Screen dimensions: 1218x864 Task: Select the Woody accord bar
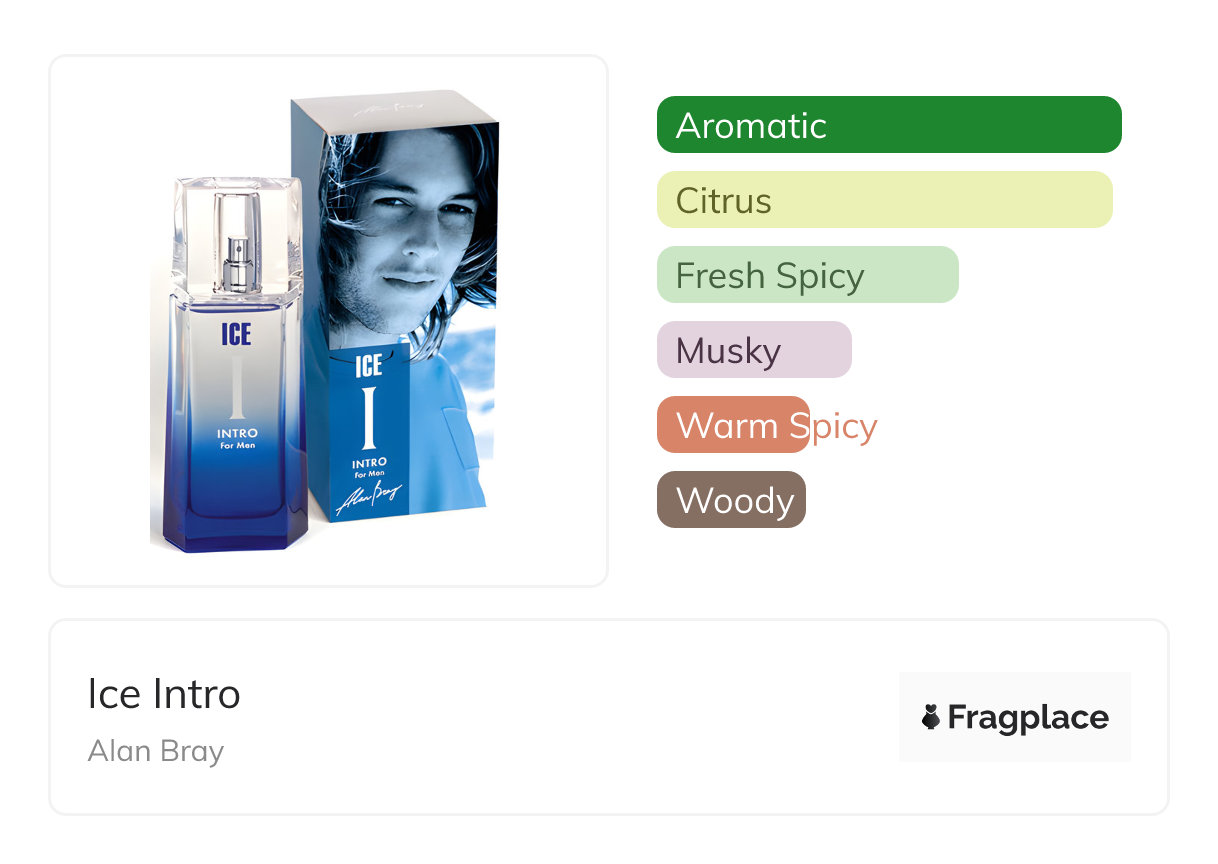point(731,500)
